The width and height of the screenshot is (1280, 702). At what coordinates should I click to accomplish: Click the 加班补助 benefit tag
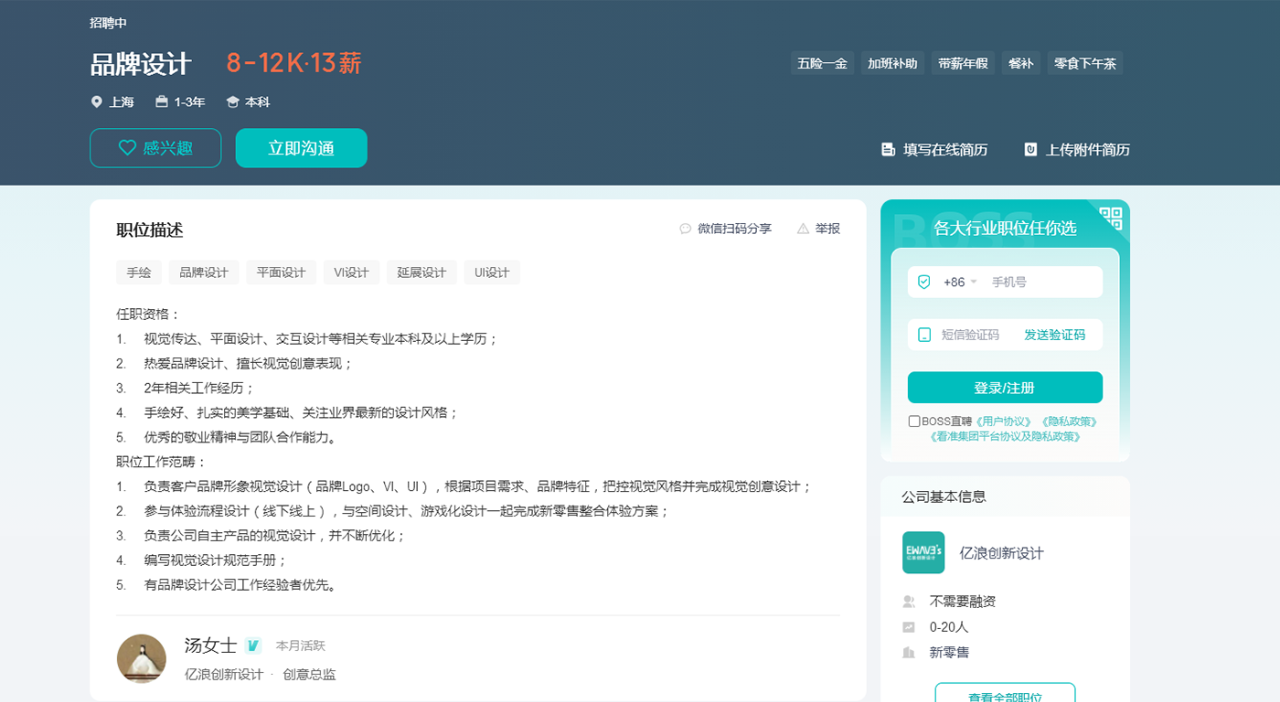coord(892,64)
